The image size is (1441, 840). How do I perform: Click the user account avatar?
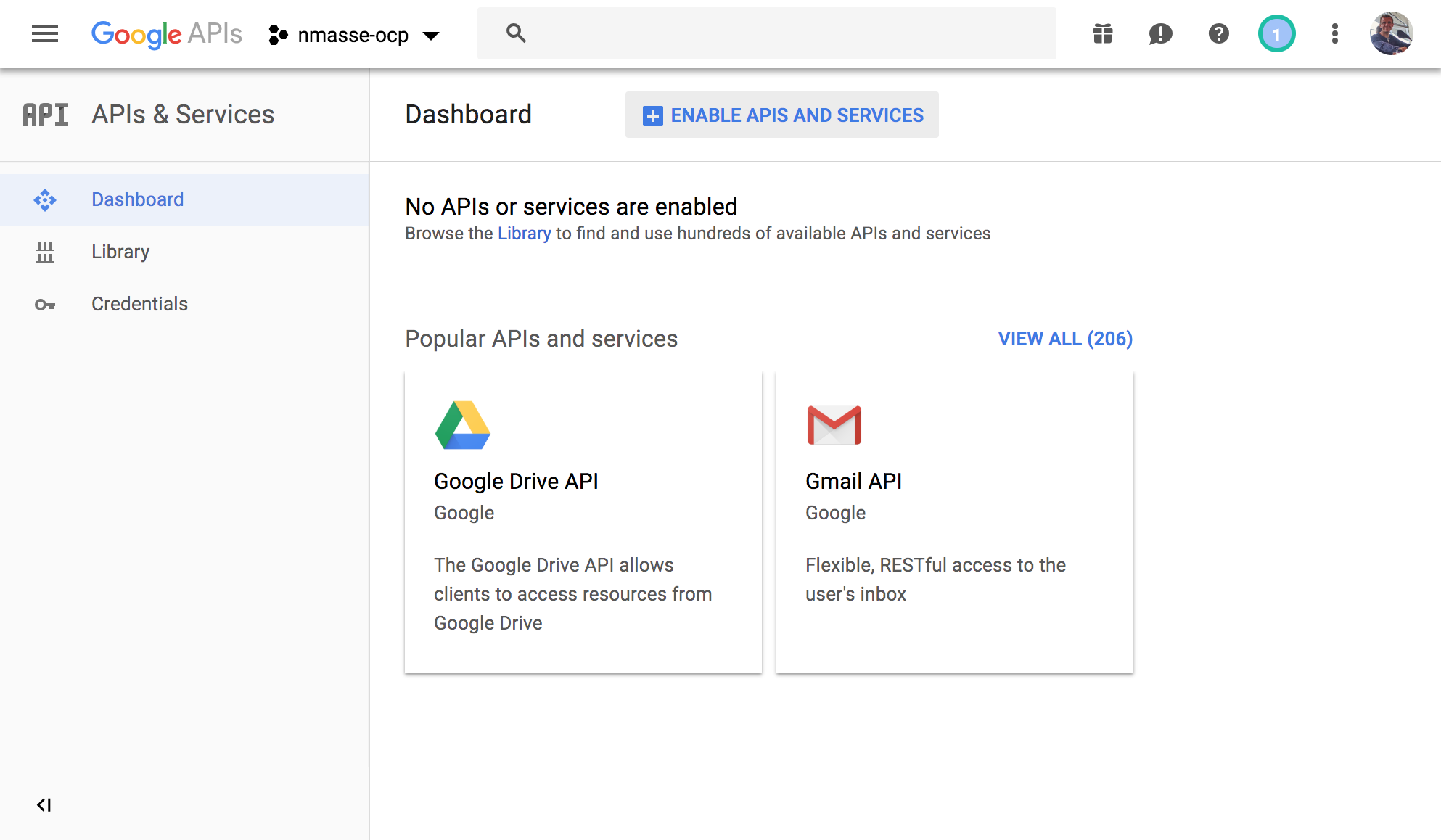point(1391,33)
